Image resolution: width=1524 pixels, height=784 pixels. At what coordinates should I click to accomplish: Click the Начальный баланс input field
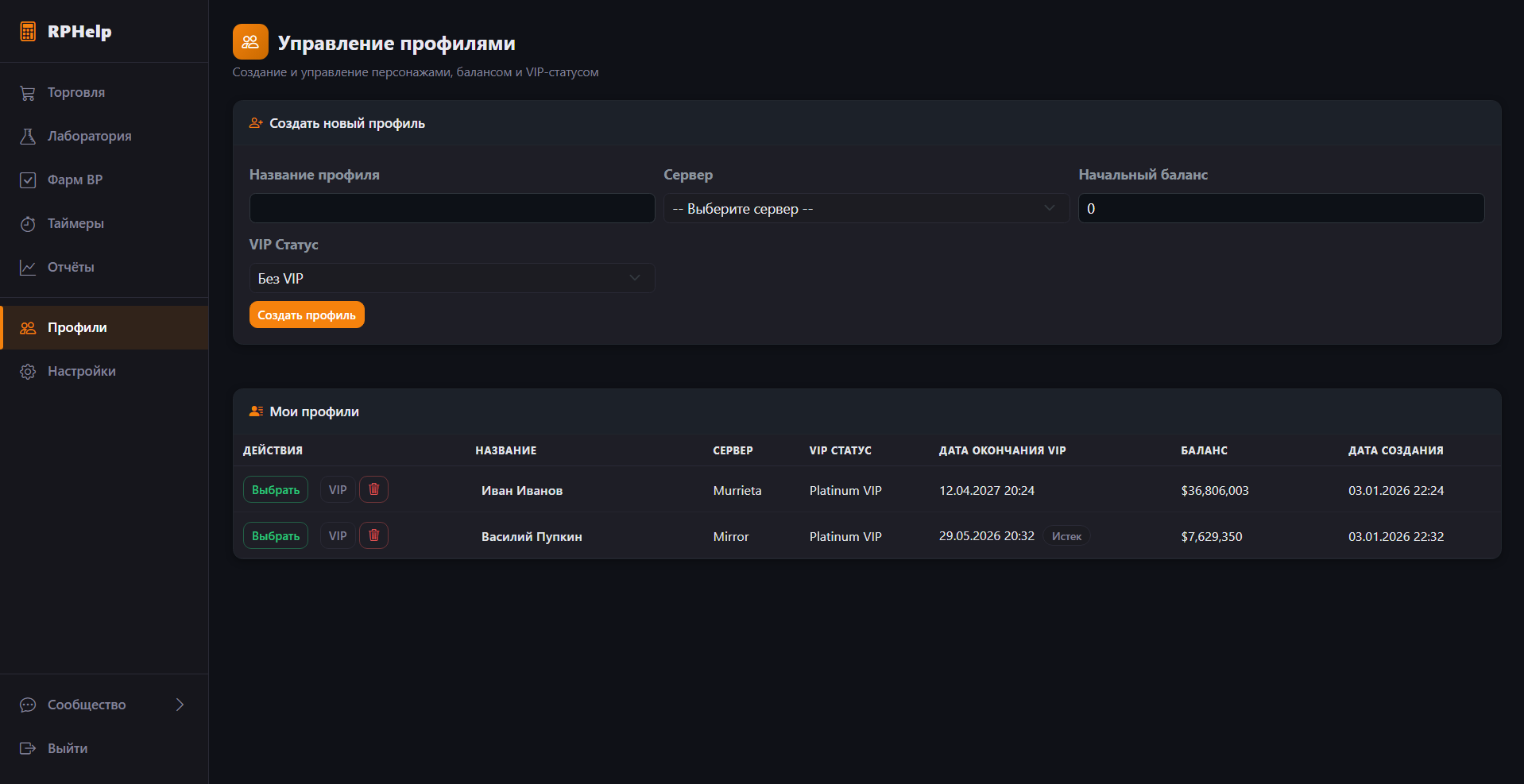[x=1281, y=208]
